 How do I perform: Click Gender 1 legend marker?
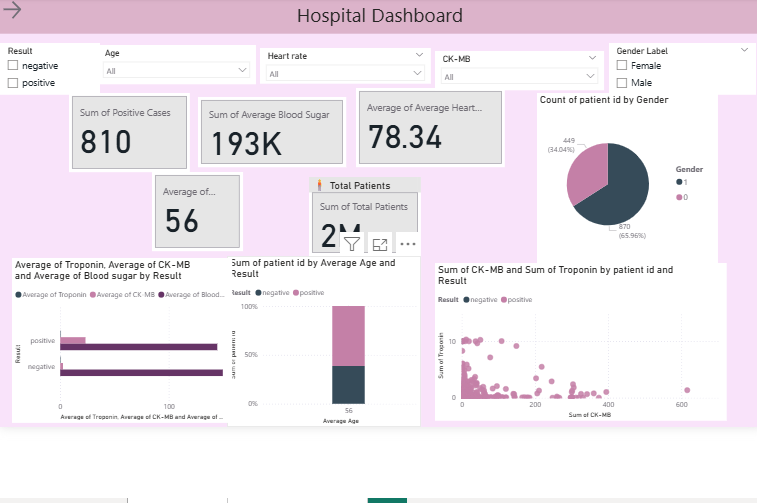pyautogui.click(x=680, y=182)
